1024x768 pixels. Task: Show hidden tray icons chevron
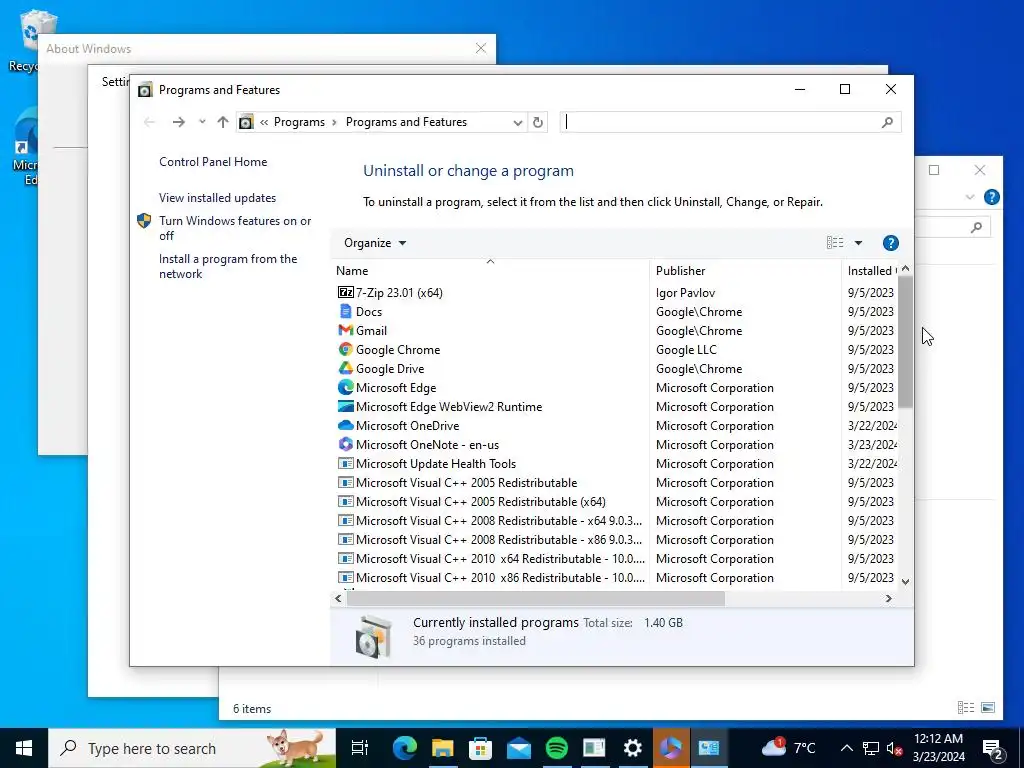[x=846, y=748]
